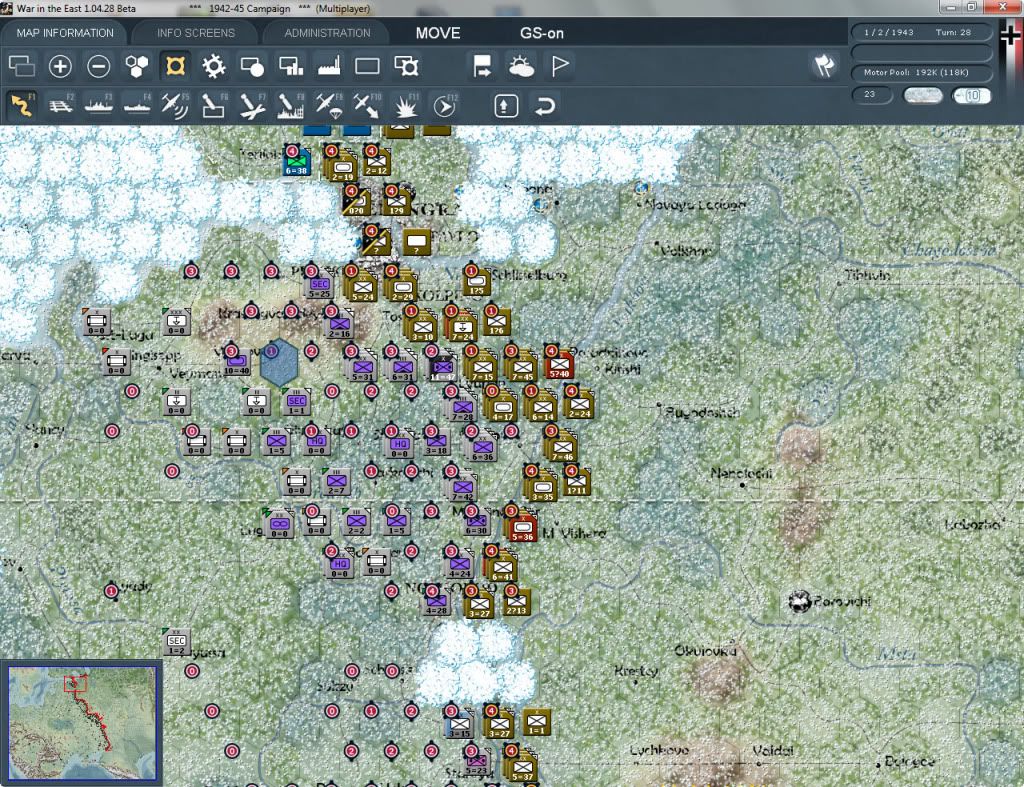Click the value 23 field
Viewport: 1024px width, 787px height.
871,95
